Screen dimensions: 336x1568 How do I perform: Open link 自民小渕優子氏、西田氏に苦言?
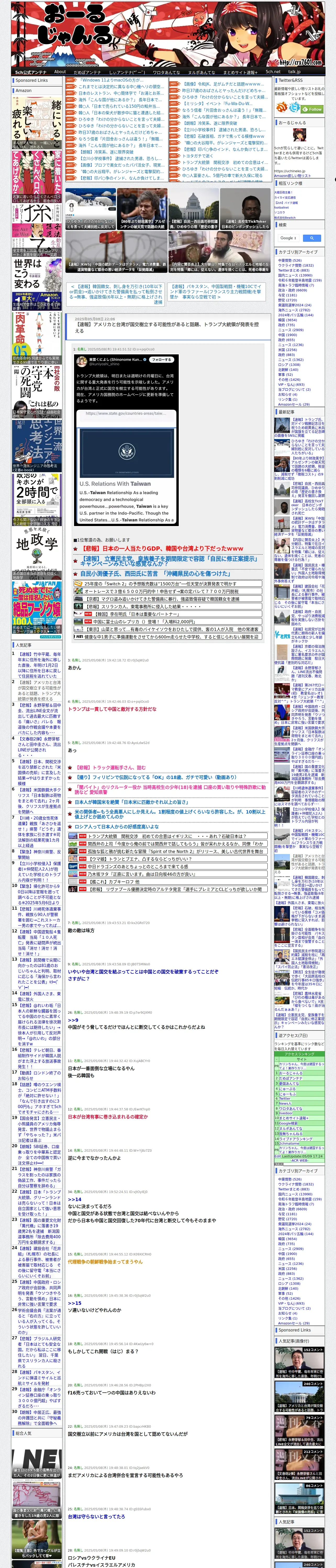pyautogui.click(x=155, y=573)
